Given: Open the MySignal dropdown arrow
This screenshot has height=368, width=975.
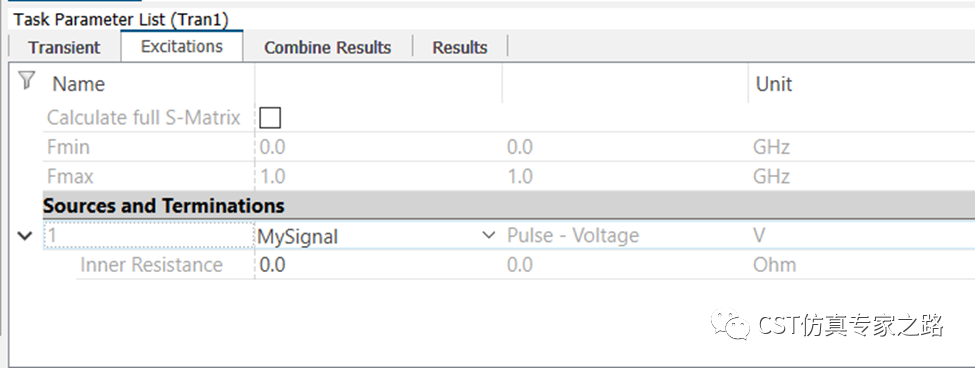Looking at the screenshot, I should (489, 236).
